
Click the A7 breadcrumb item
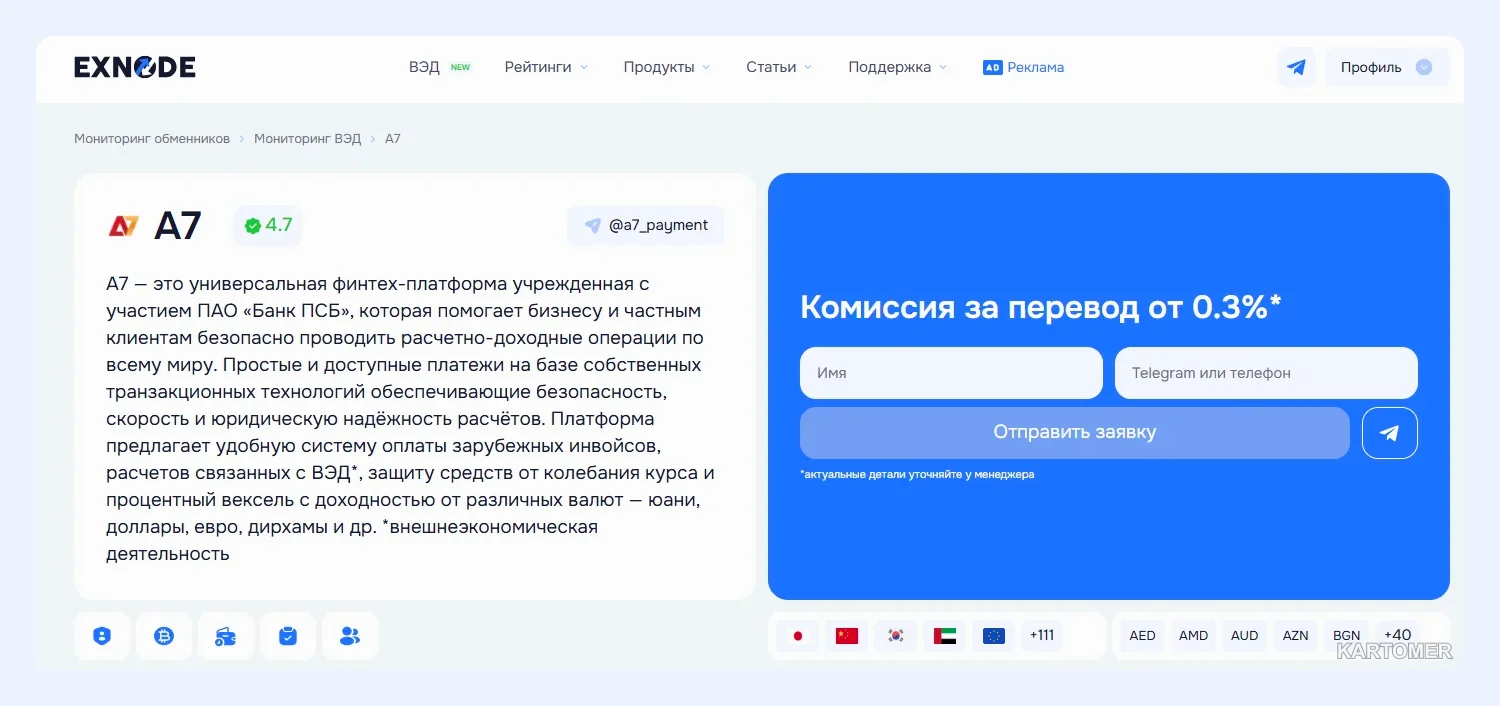pos(393,138)
